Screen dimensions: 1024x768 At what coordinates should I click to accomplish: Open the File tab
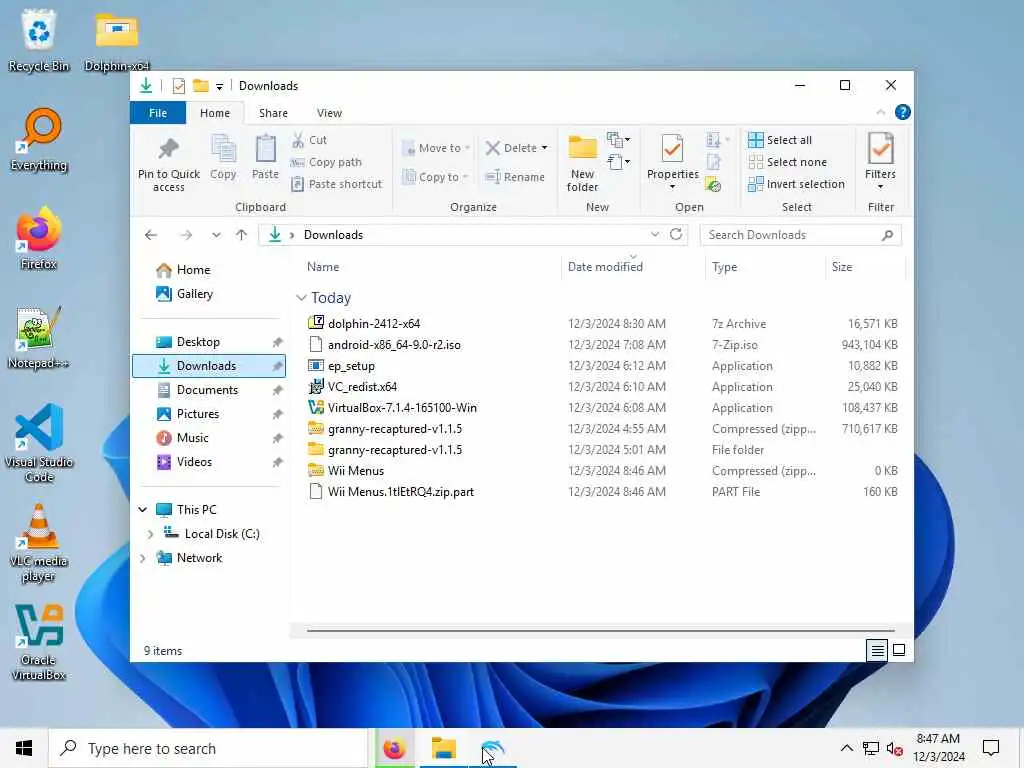click(158, 113)
